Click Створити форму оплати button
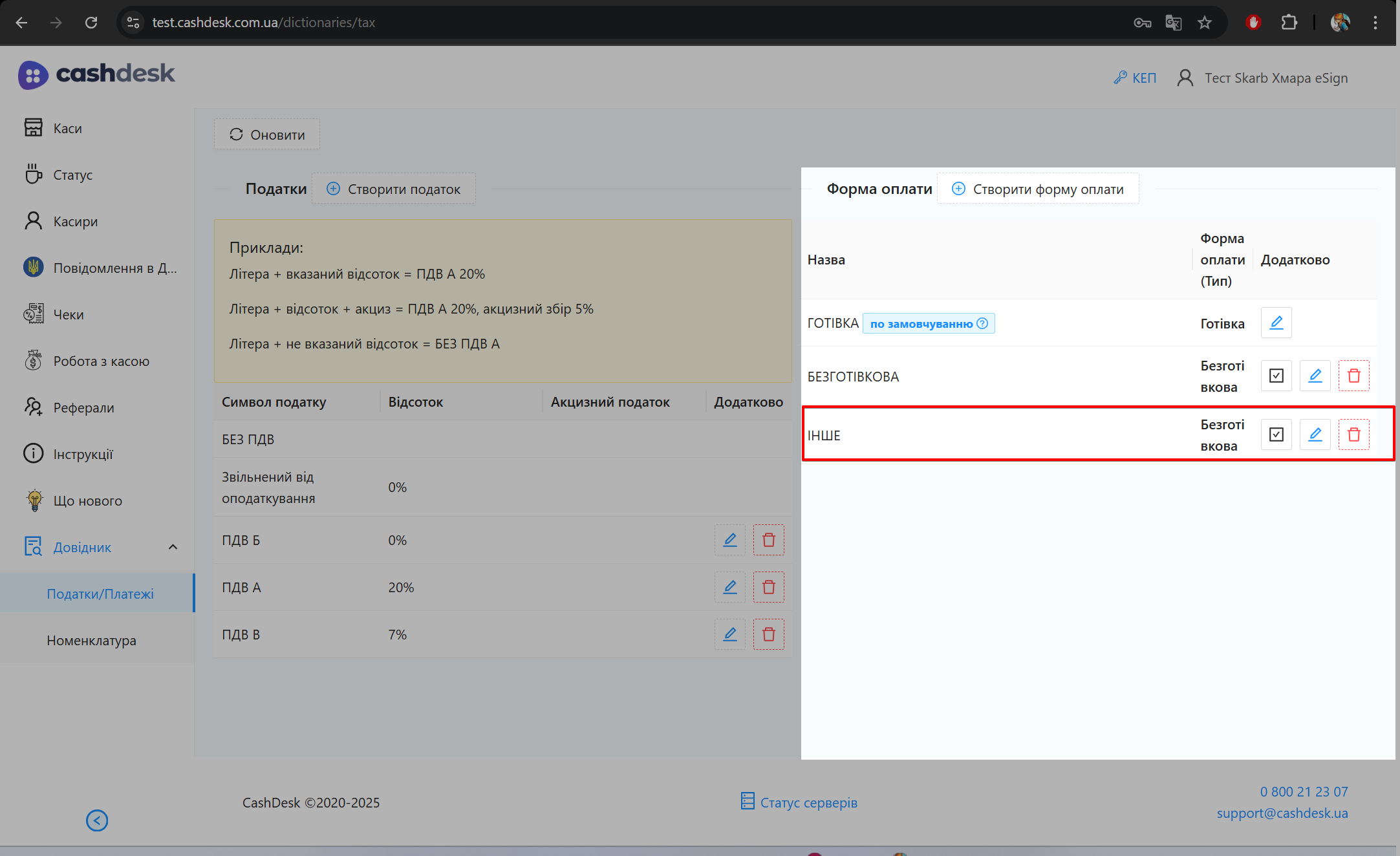The width and height of the screenshot is (1400, 856). [1038, 189]
